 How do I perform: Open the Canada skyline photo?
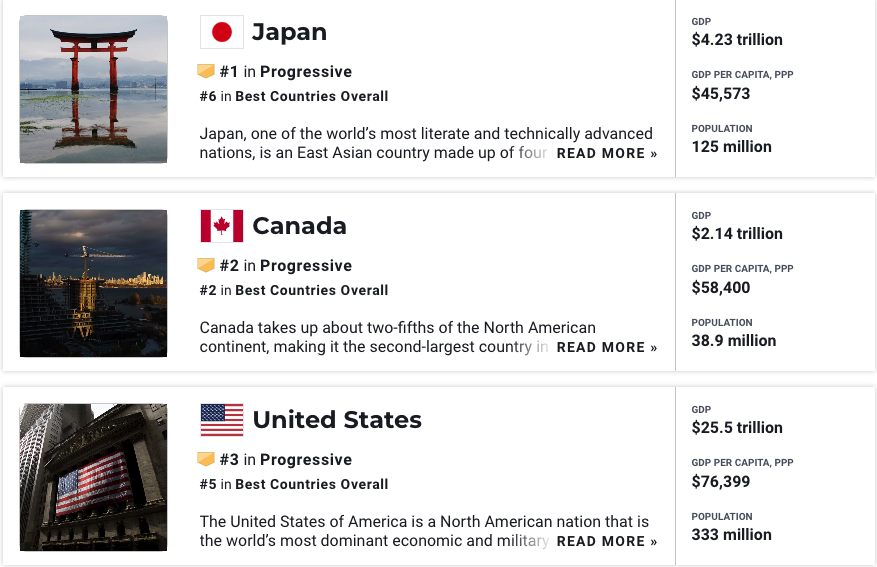coord(93,283)
